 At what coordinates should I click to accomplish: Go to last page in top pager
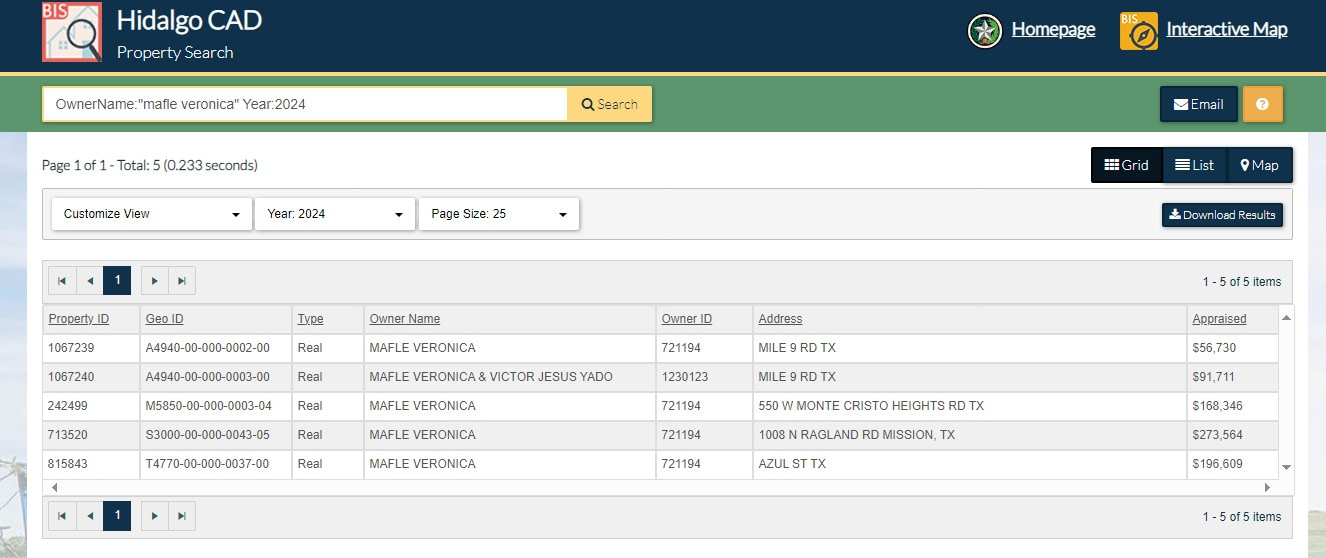point(182,281)
